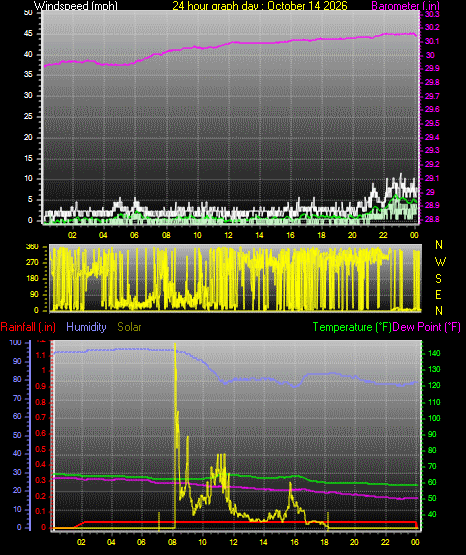Click the '30.2' barometer axis value
The image size is (466, 555).
[432, 28]
